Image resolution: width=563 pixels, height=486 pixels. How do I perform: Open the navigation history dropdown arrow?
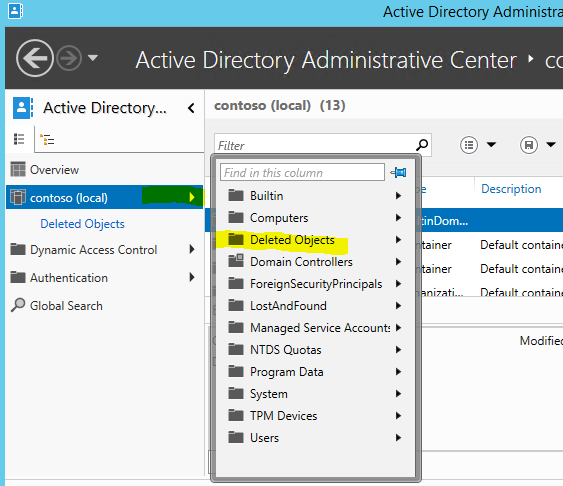(x=93, y=57)
